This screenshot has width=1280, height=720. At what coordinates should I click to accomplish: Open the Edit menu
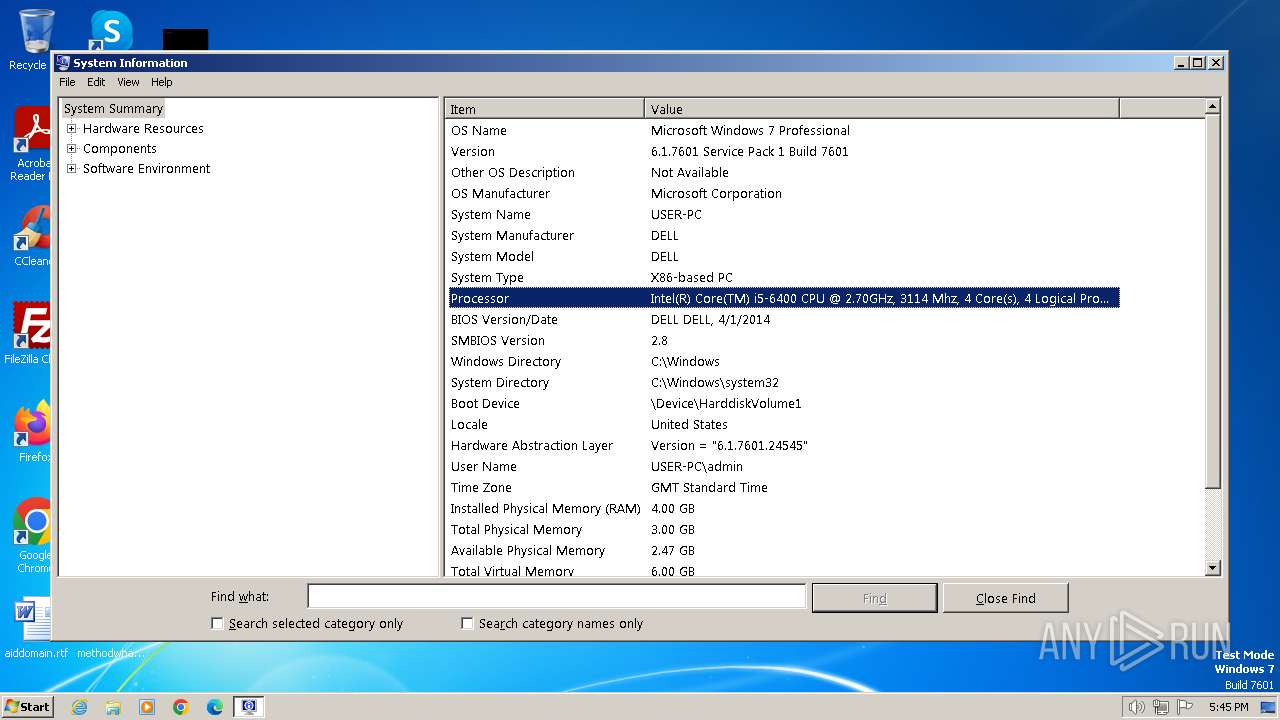coord(96,82)
